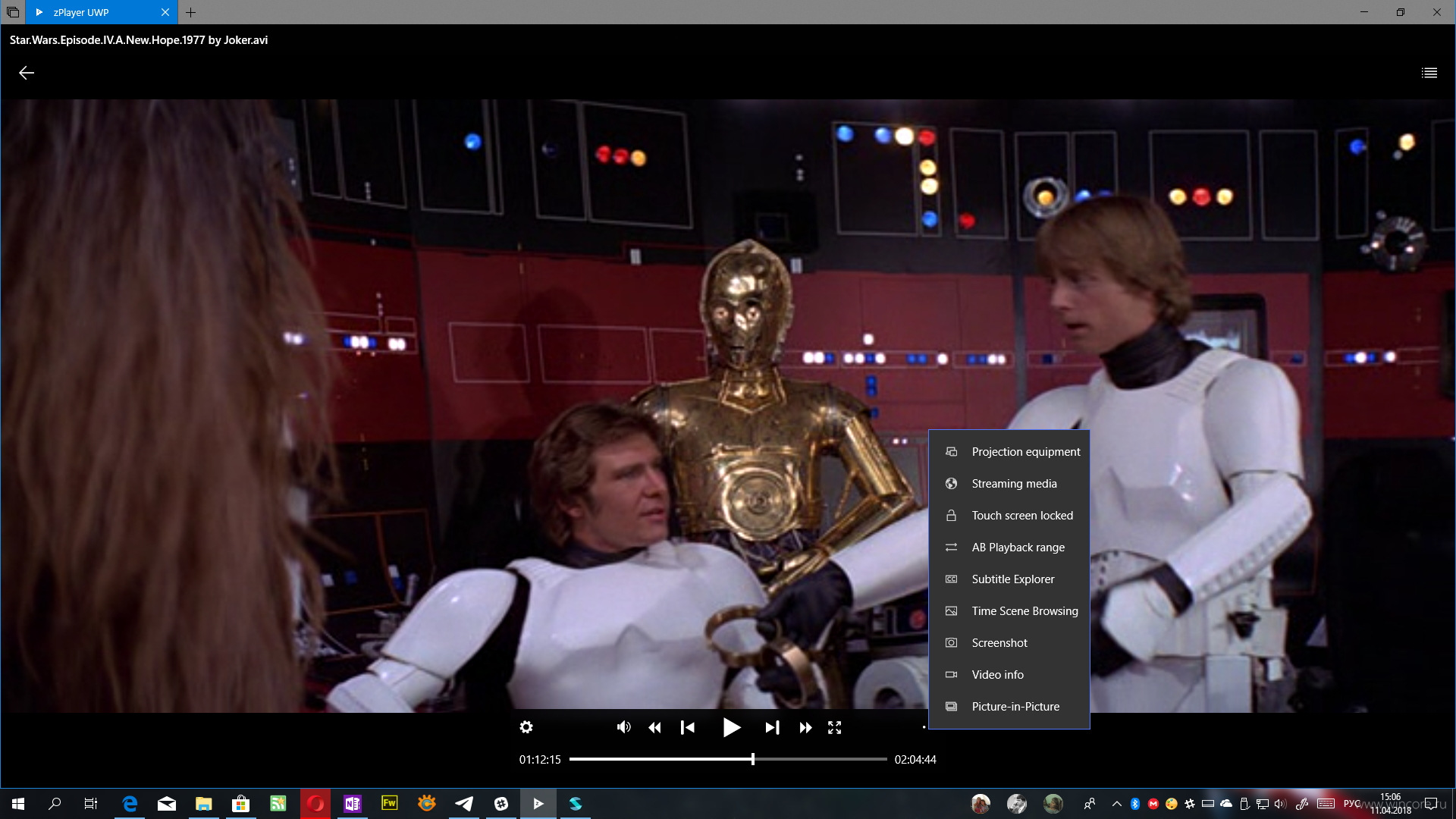1456x819 pixels.
Task: Open the playlist panel icon
Action: coord(1429,73)
